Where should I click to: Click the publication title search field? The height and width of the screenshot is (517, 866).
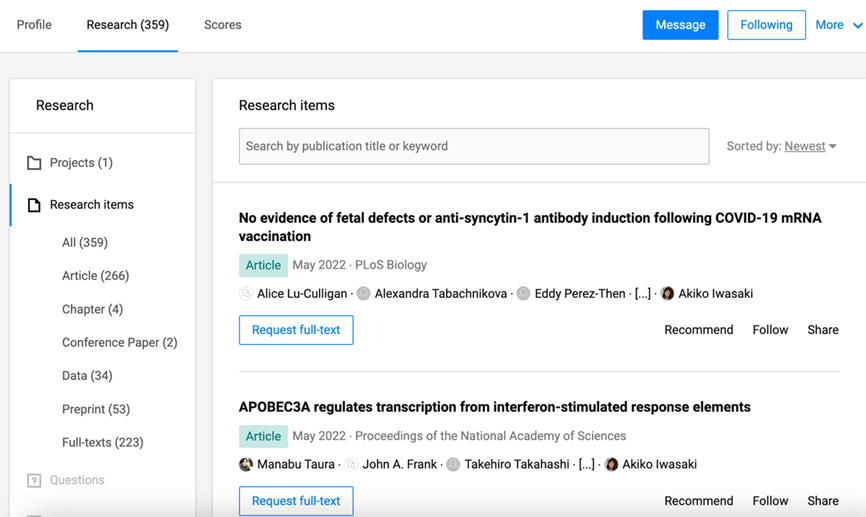coord(473,147)
